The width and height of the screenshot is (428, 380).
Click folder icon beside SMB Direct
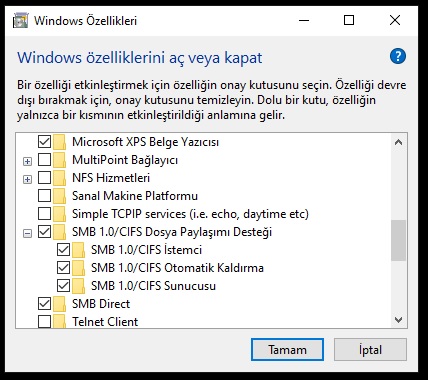click(x=59, y=304)
